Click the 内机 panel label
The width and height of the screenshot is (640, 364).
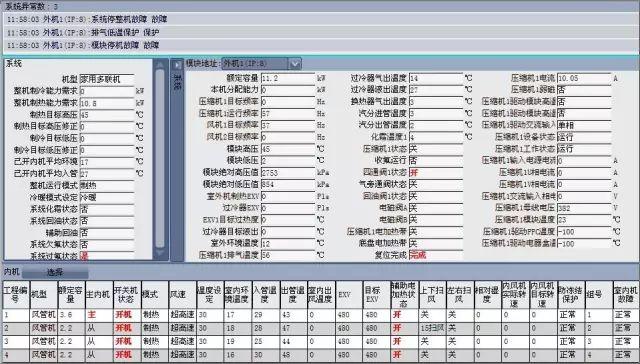click(11, 272)
